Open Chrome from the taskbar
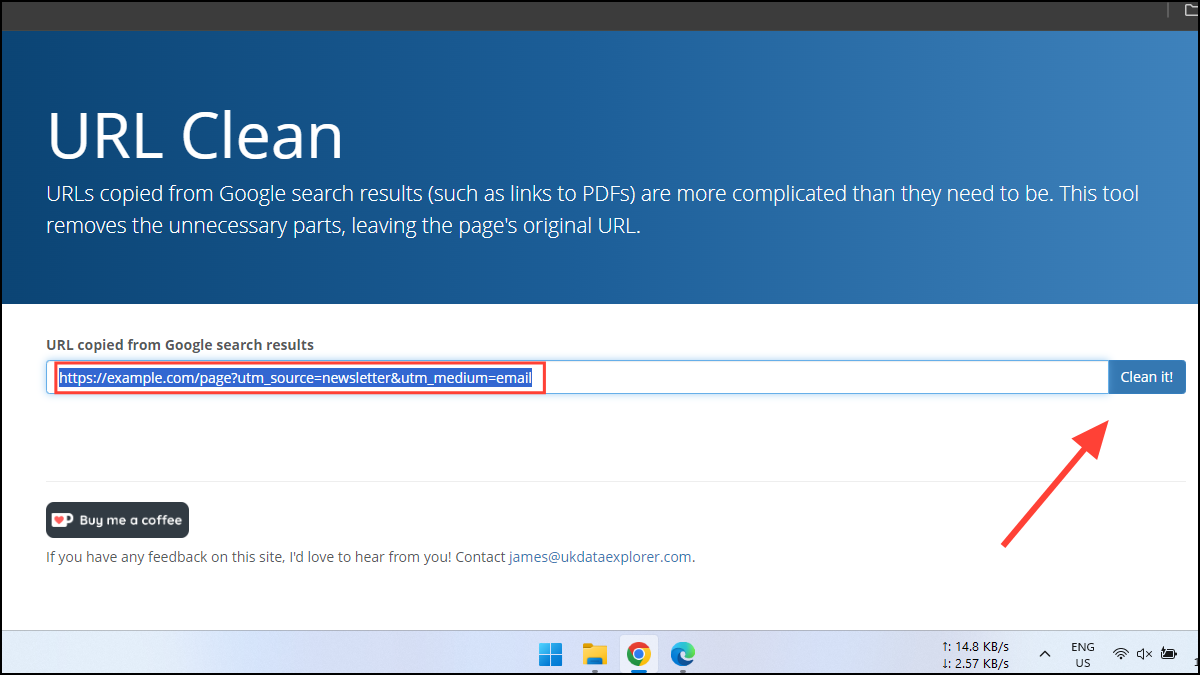Image resolution: width=1200 pixels, height=675 pixels. point(638,655)
